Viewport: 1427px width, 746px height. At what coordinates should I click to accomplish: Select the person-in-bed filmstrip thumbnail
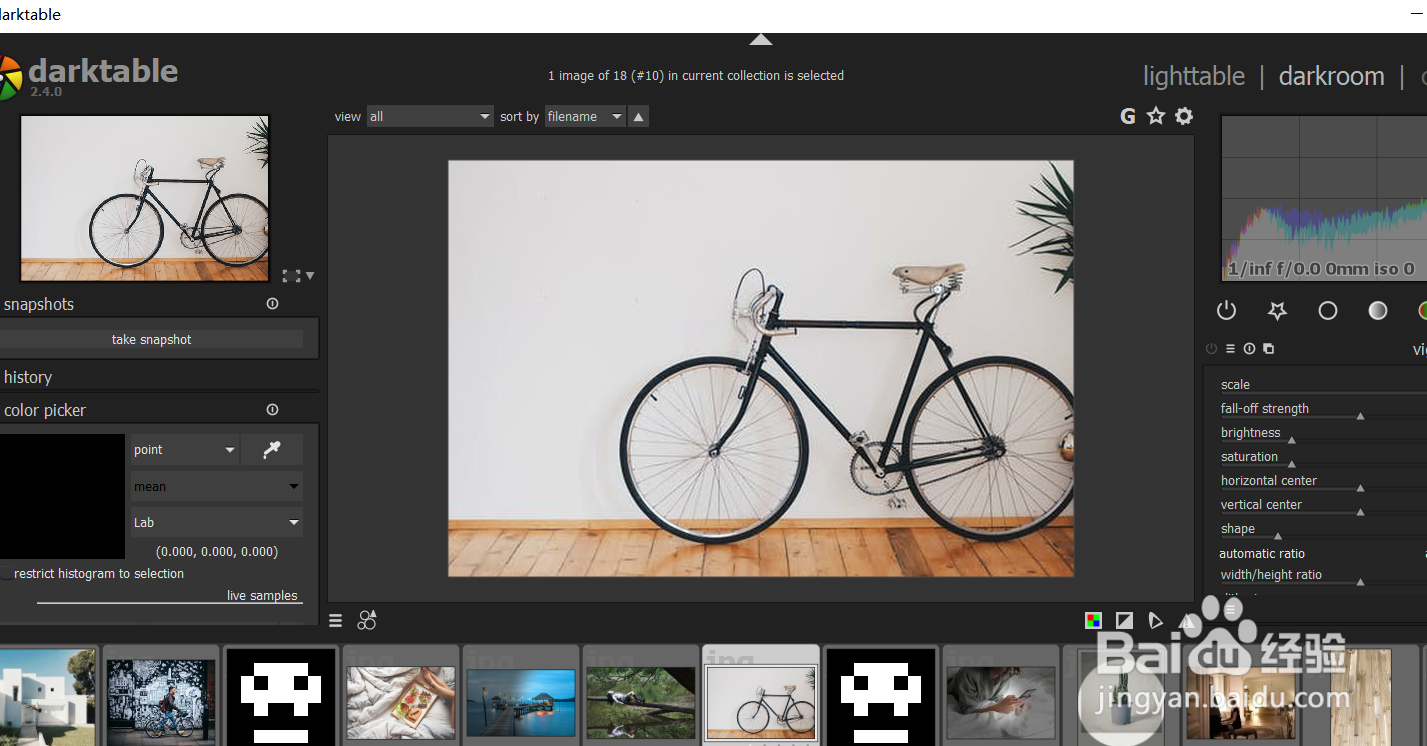pos(1001,703)
